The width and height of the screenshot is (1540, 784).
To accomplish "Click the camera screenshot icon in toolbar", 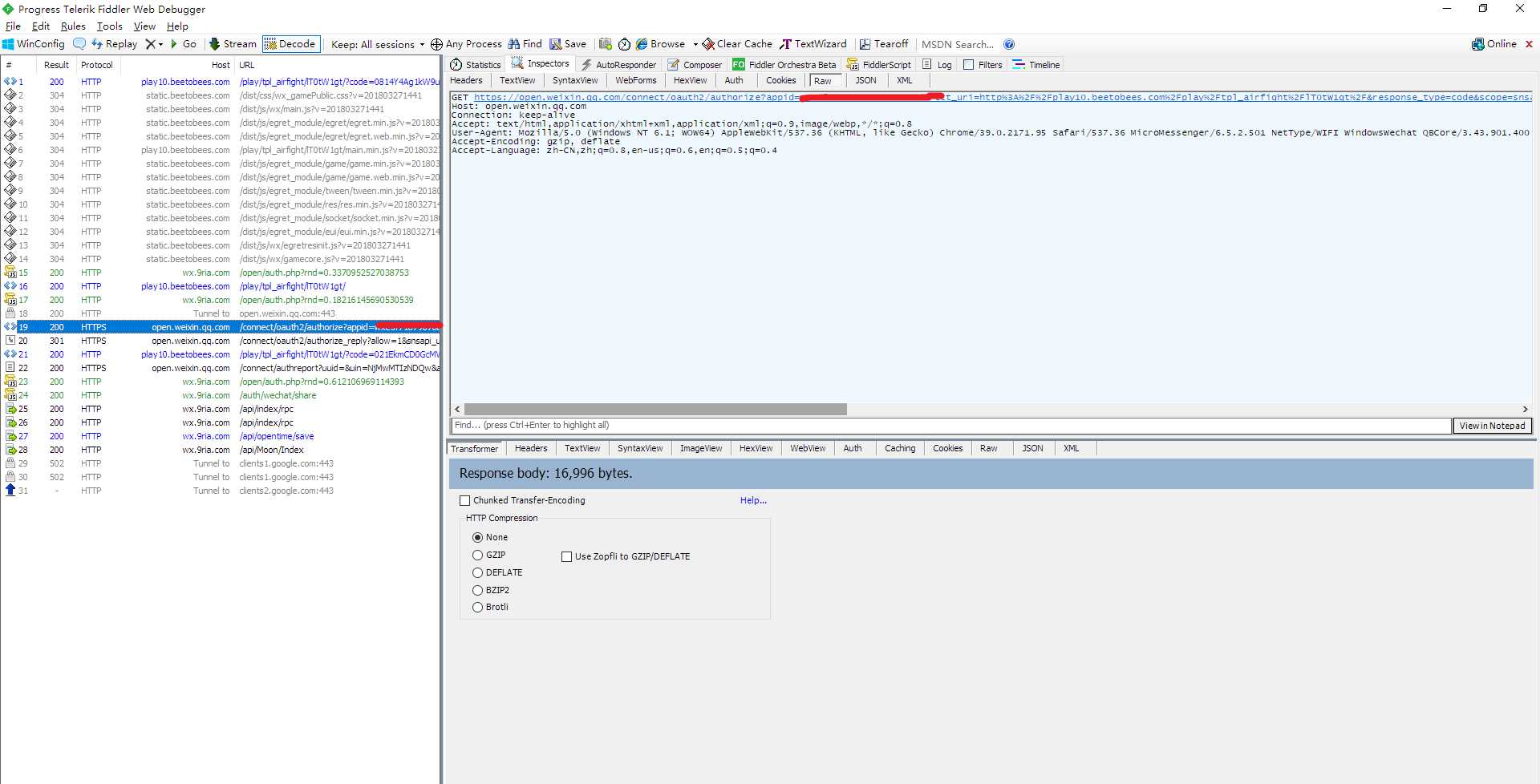I will click(605, 44).
